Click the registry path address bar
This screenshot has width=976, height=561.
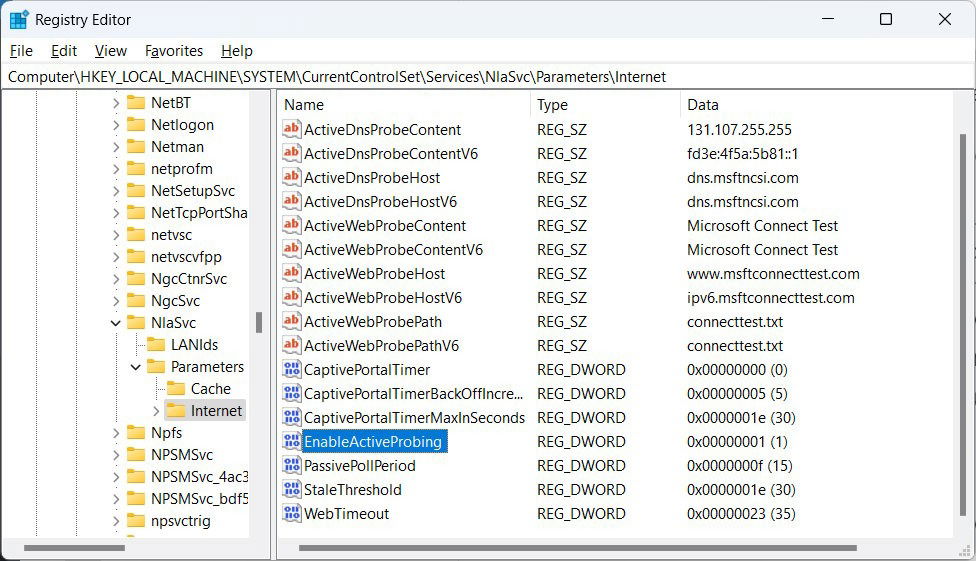(488, 77)
